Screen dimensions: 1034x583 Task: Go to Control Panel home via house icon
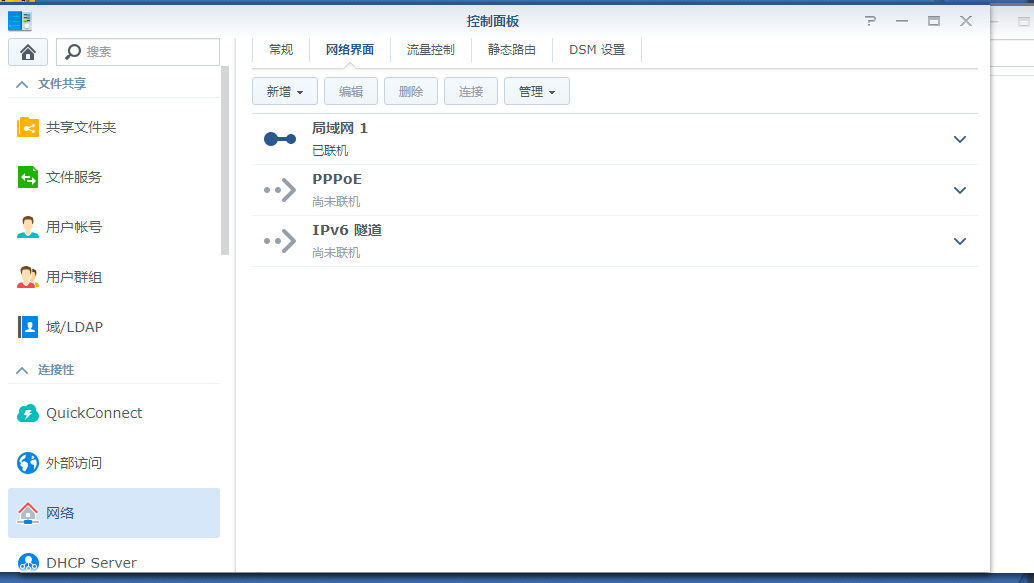point(27,51)
